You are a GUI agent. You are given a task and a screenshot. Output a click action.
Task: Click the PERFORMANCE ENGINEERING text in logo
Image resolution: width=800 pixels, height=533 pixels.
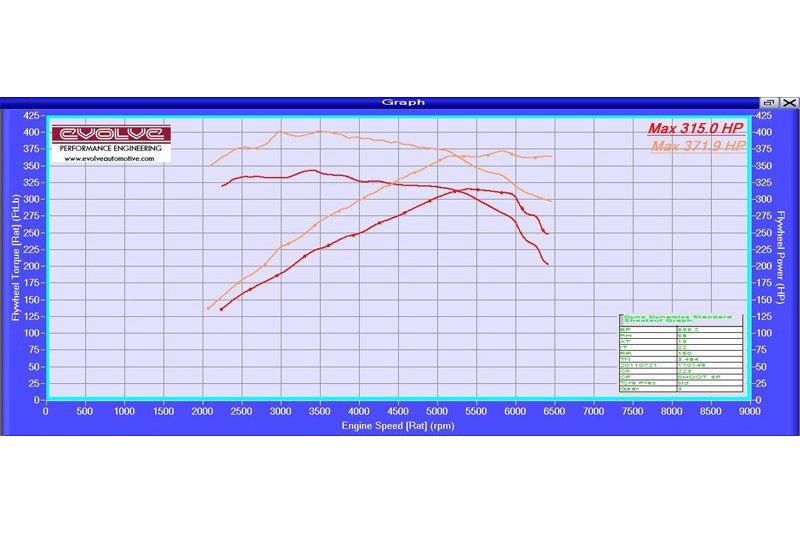point(111,148)
